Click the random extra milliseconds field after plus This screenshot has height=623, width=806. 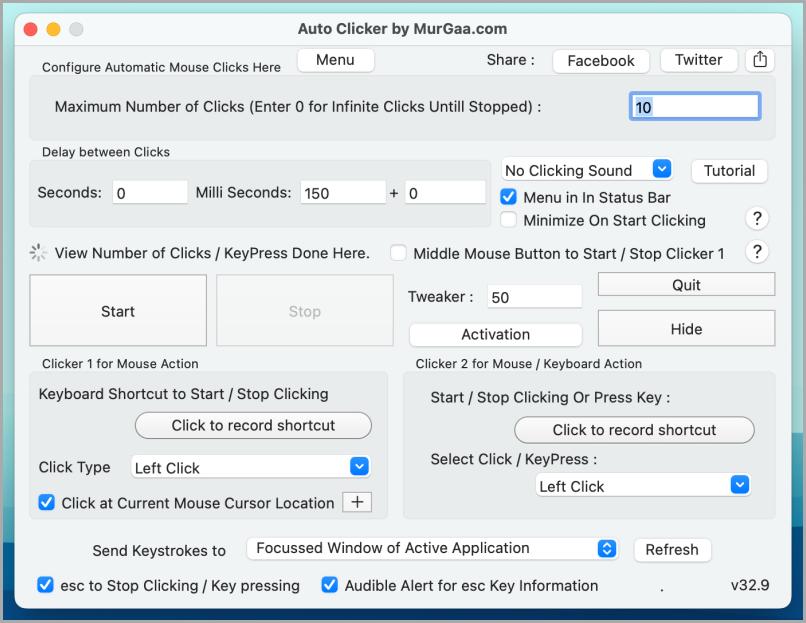(x=445, y=192)
